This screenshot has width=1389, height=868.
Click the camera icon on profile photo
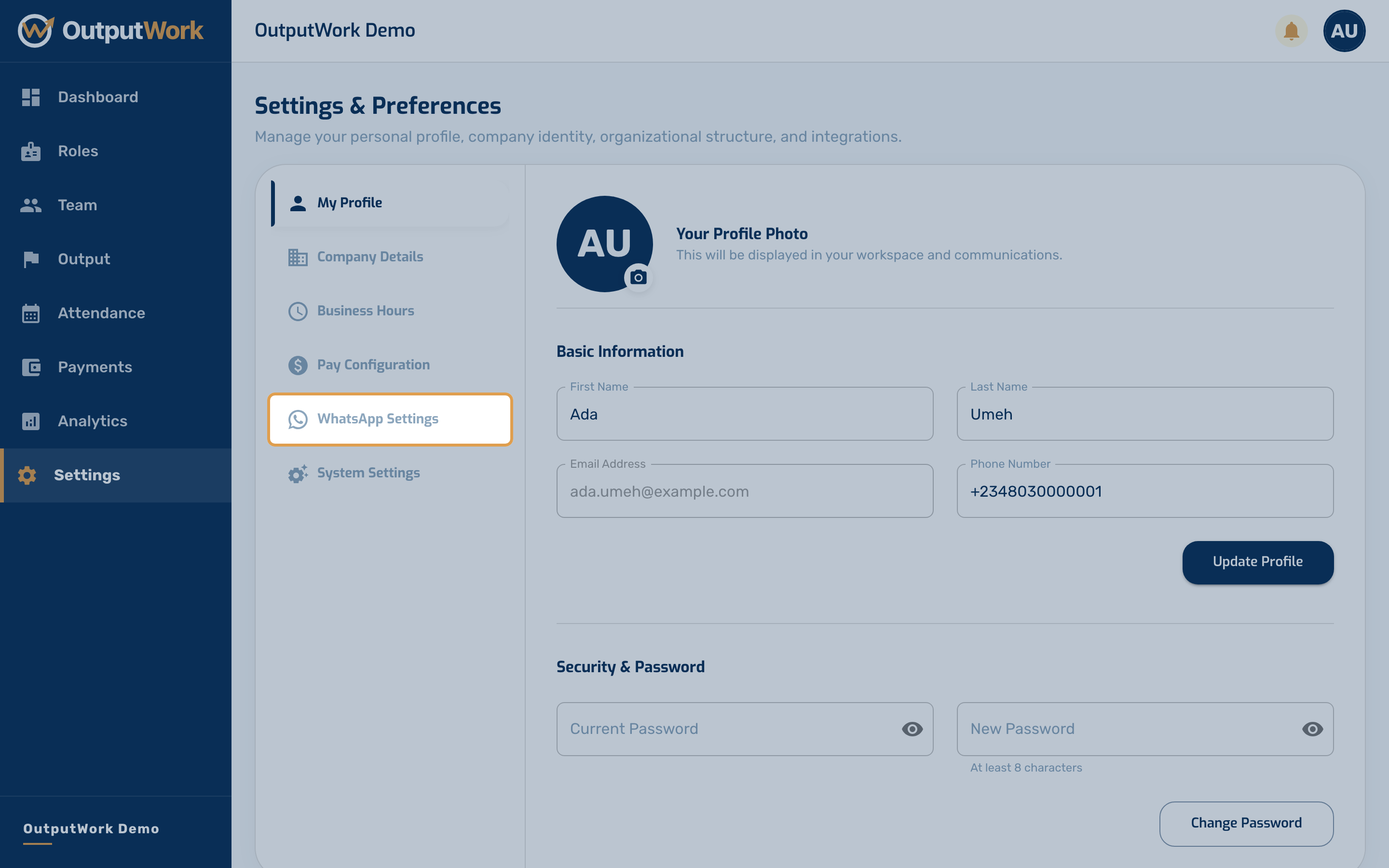point(638,278)
